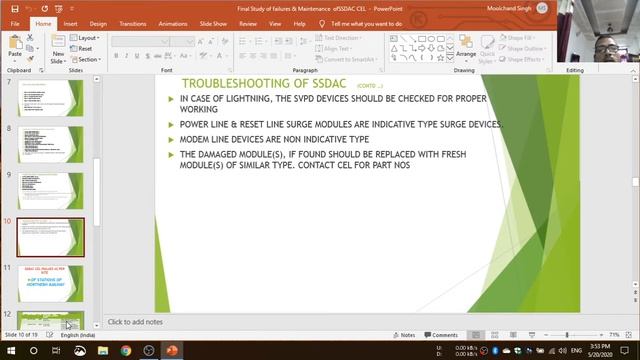The height and width of the screenshot is (360, 640).
Task: Click PowerPoint icon on taskbar
Action: (172, 351)
